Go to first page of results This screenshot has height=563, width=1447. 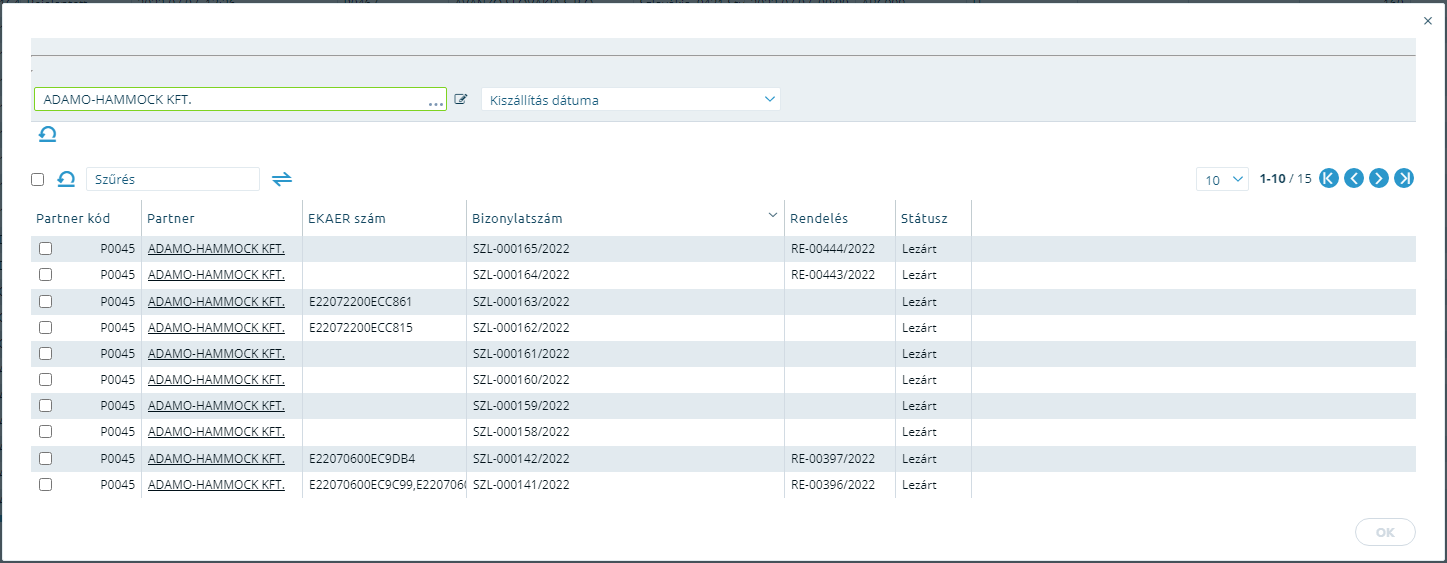(x=1329, y=179)
